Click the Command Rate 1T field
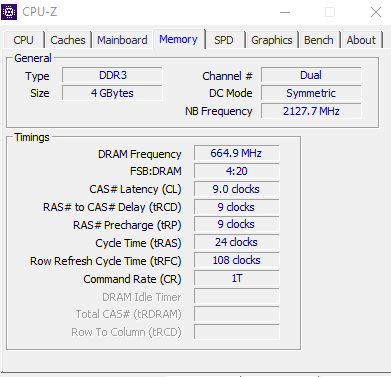 pos(237,278)
